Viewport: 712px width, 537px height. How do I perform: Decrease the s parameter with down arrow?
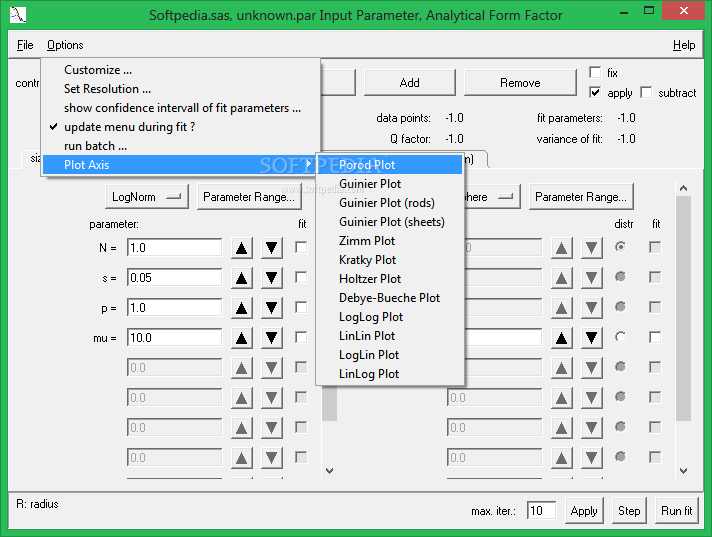point(272,278)
